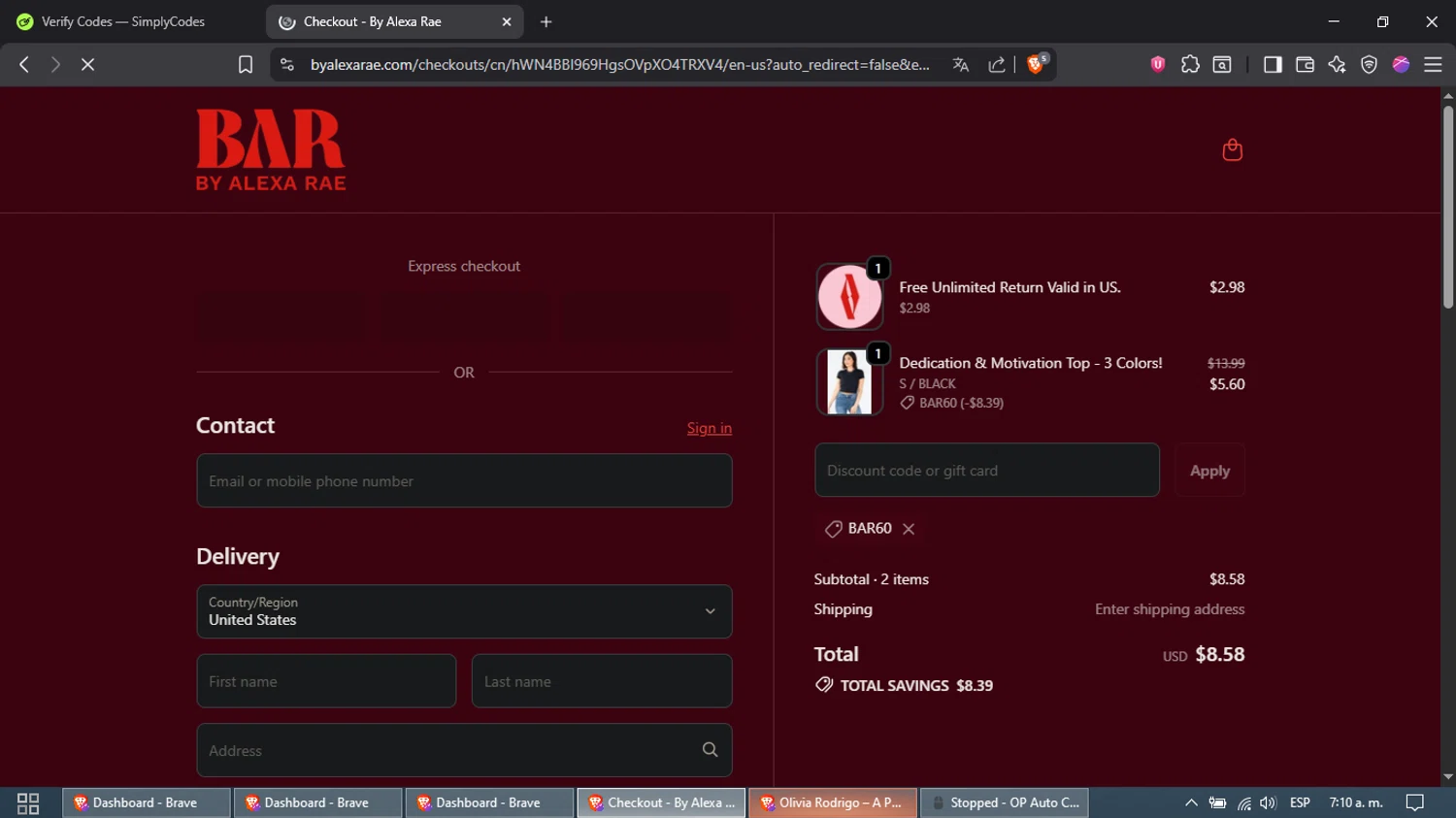Open the Extensions puzzle icon
1456x818 pixels.
tap(1190, 64)
